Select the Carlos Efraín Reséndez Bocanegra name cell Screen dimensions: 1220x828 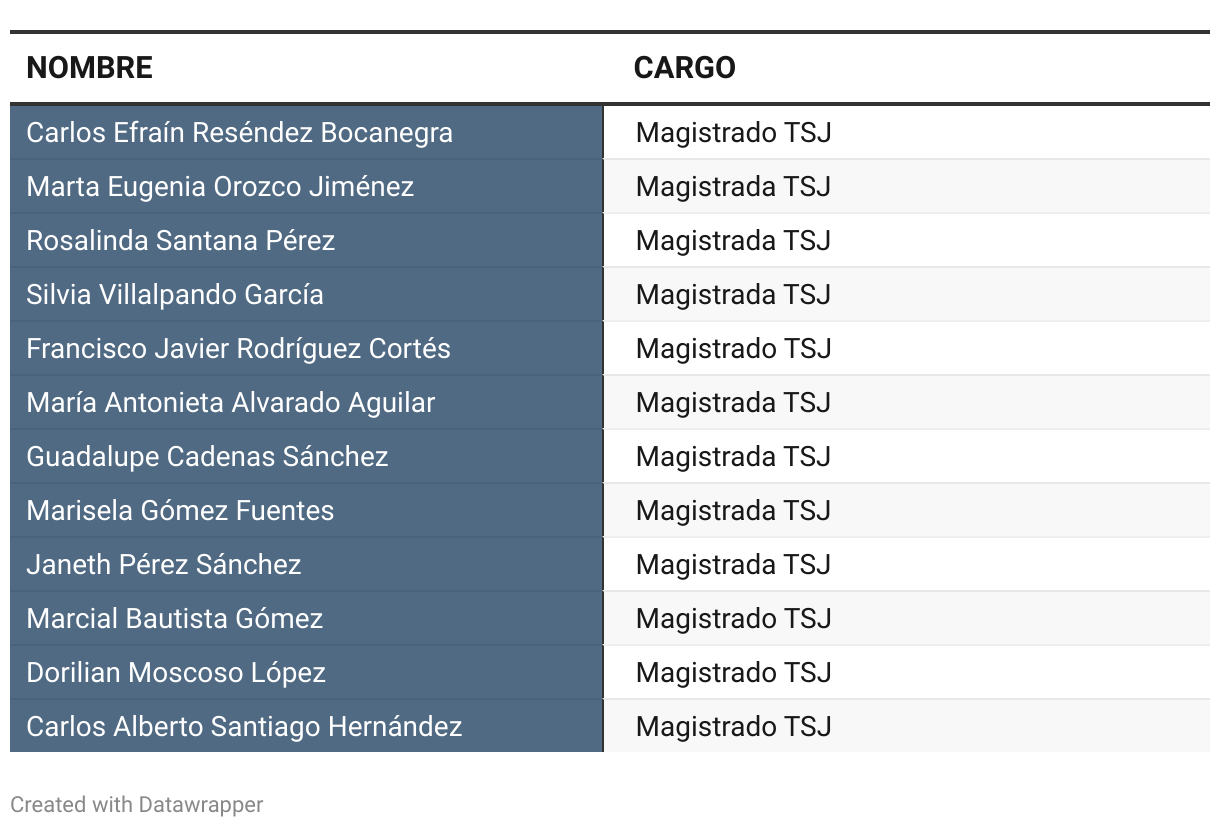[x=307, y=132]
